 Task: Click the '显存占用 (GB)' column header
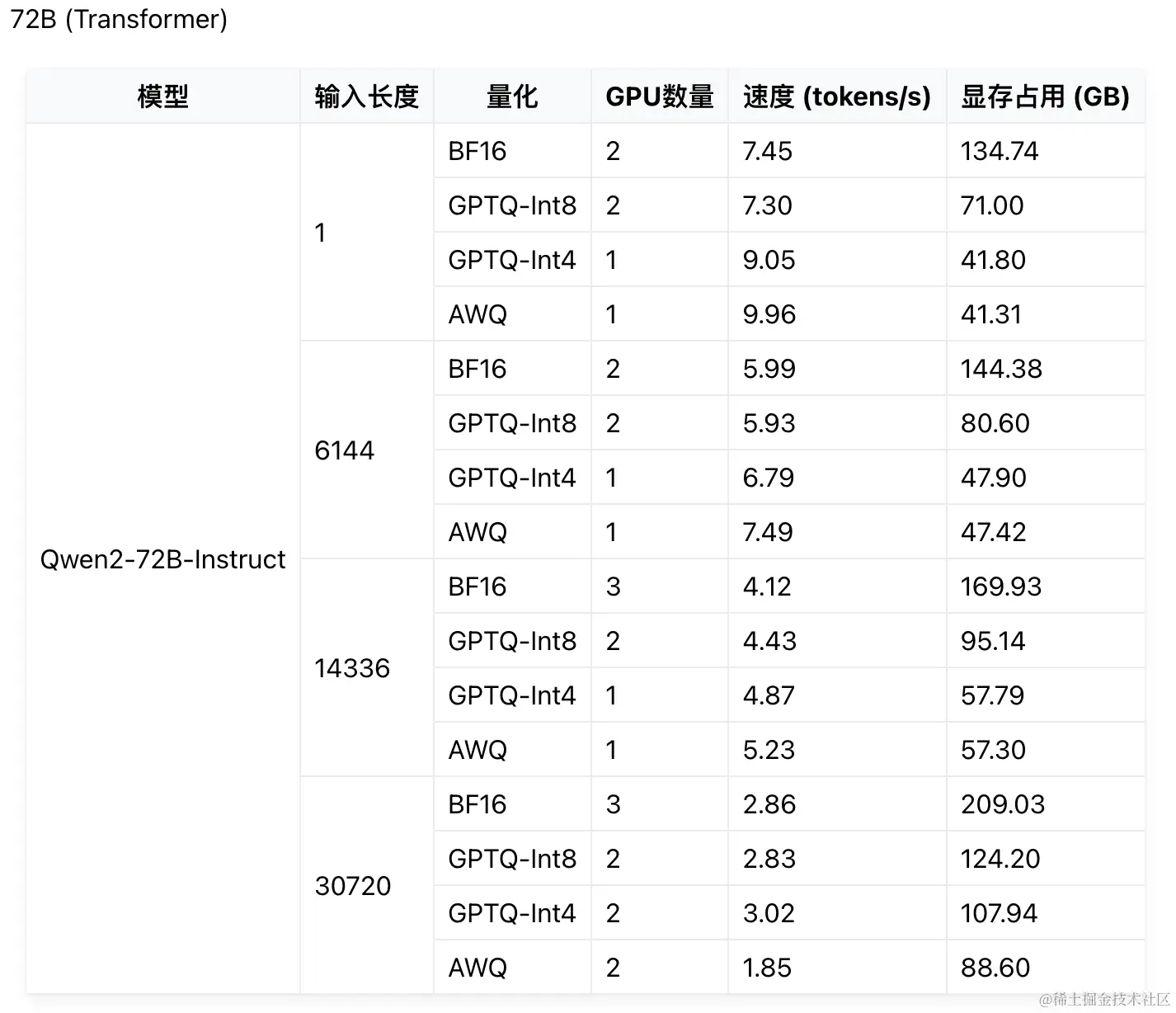1045,97
